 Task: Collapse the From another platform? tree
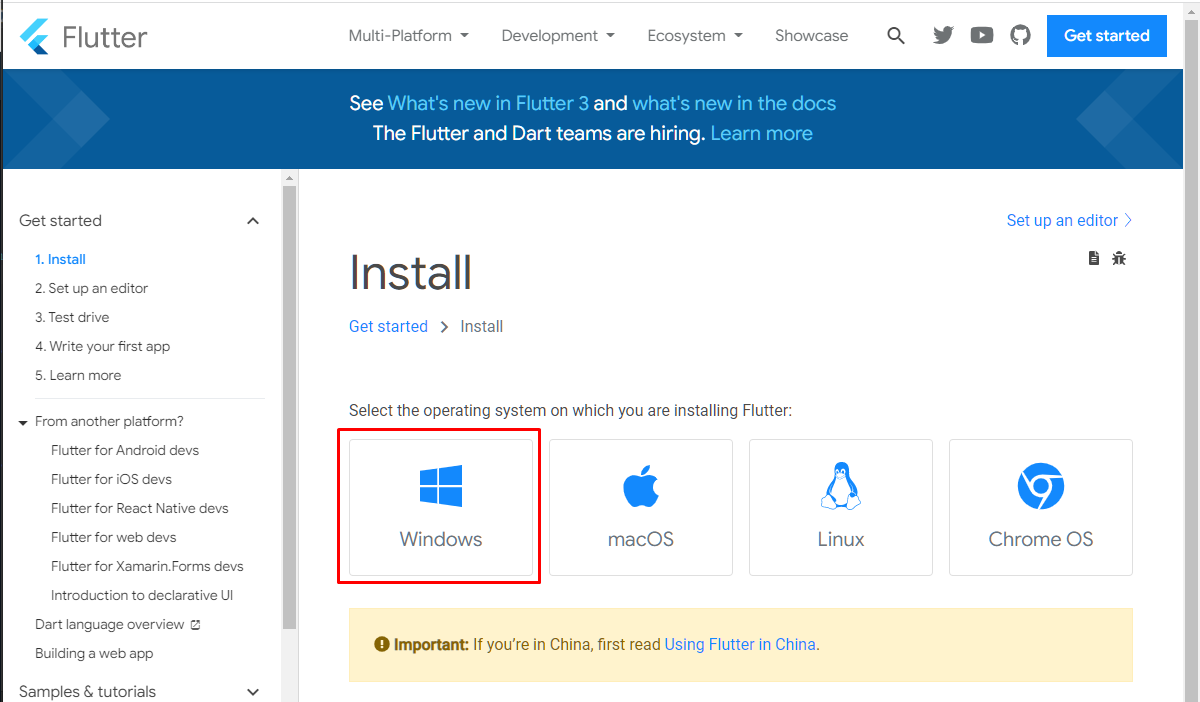pos(23,423)
